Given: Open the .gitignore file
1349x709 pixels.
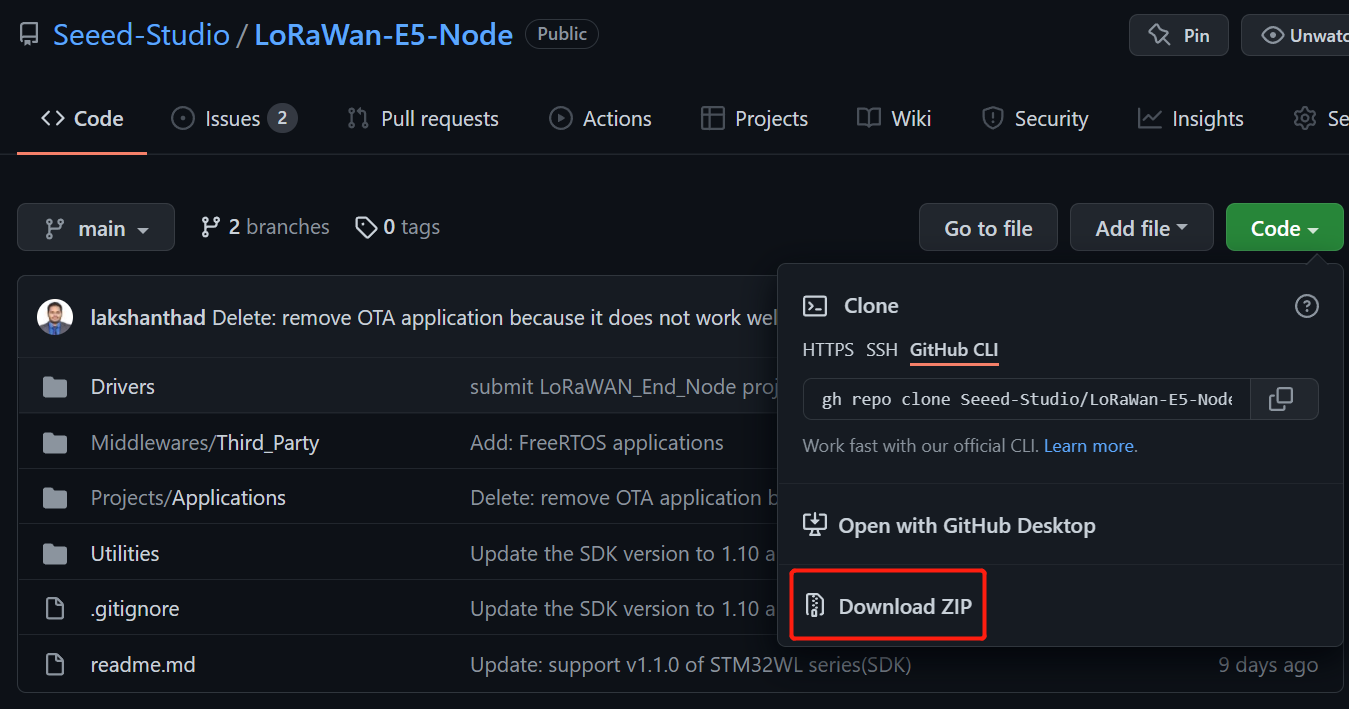Looking at the screenshot, I should pos(135,609).
